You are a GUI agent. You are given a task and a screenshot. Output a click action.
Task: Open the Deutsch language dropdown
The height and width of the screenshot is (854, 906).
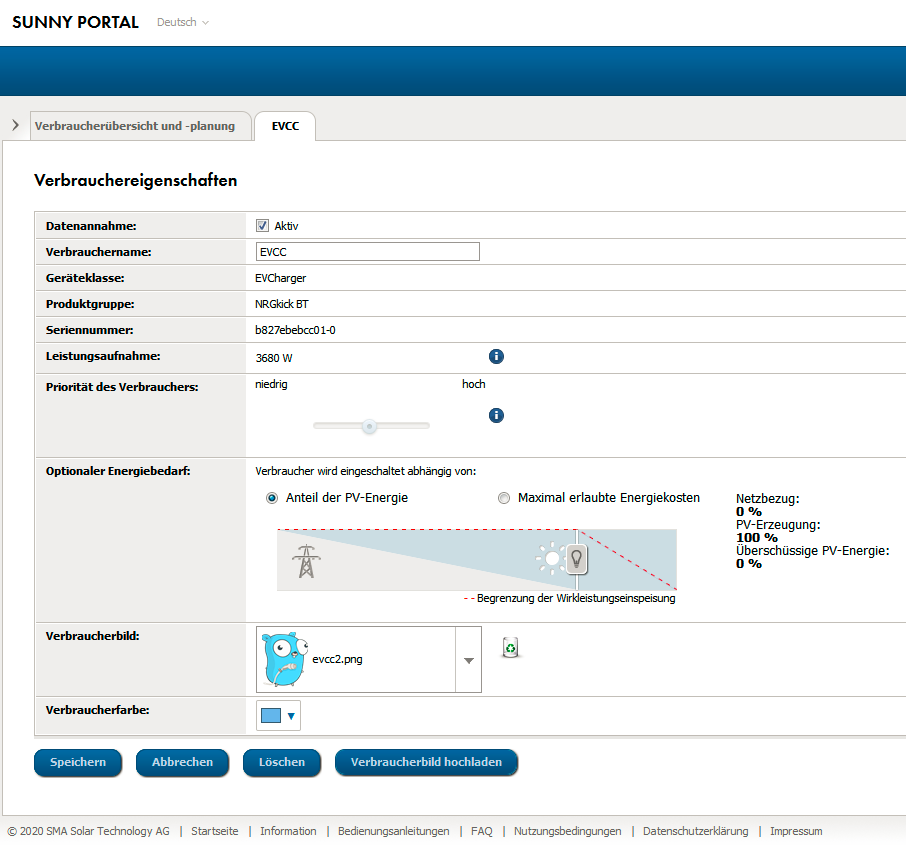pos(183,23)
